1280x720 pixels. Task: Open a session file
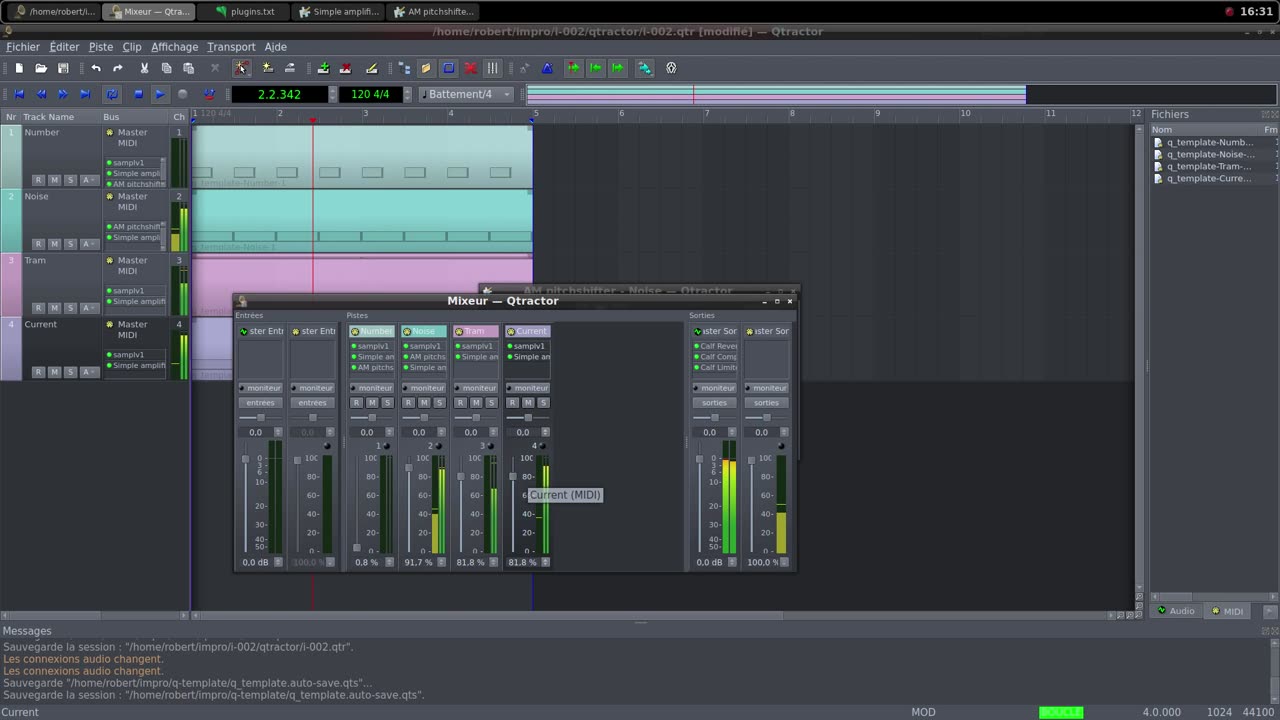point(41,68)
